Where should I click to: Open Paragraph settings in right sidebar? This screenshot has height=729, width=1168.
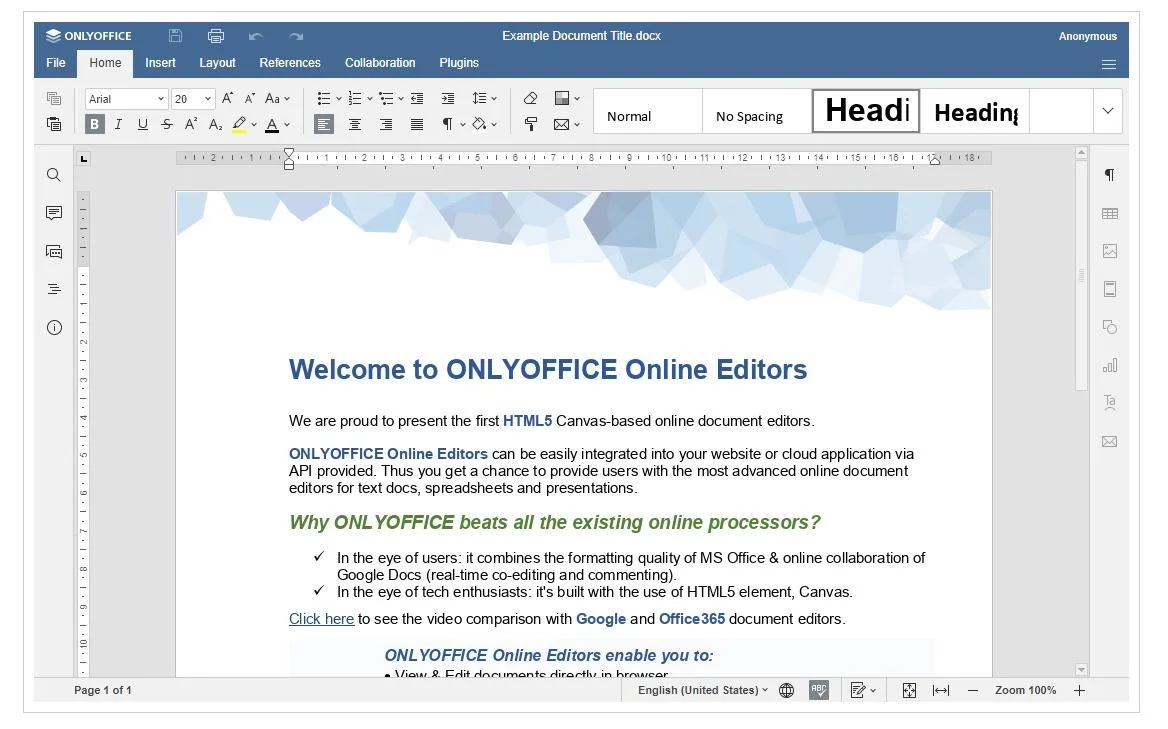click(1109, 175)
